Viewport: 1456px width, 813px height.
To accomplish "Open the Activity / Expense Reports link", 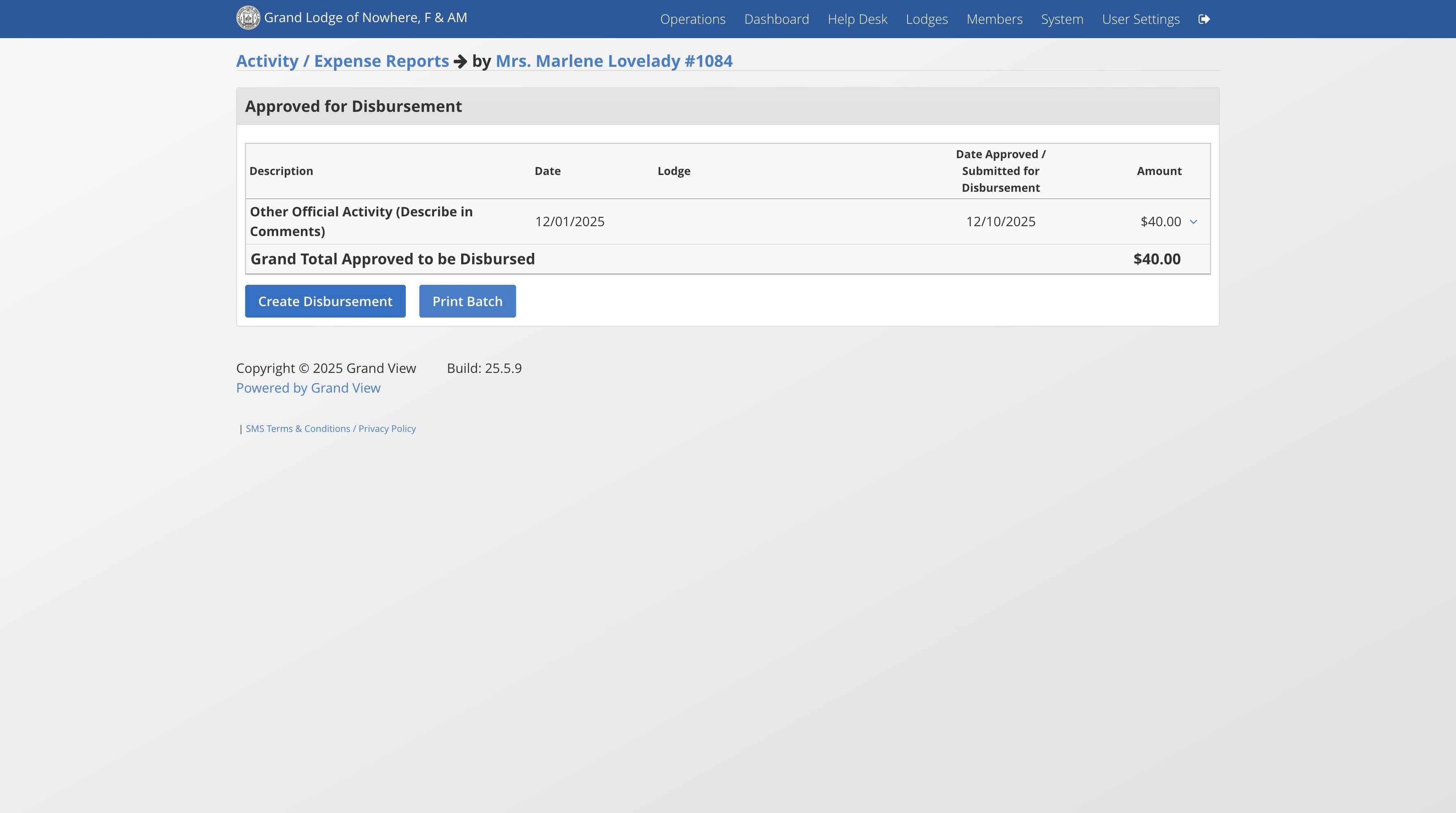I will (x=343, y=61).
